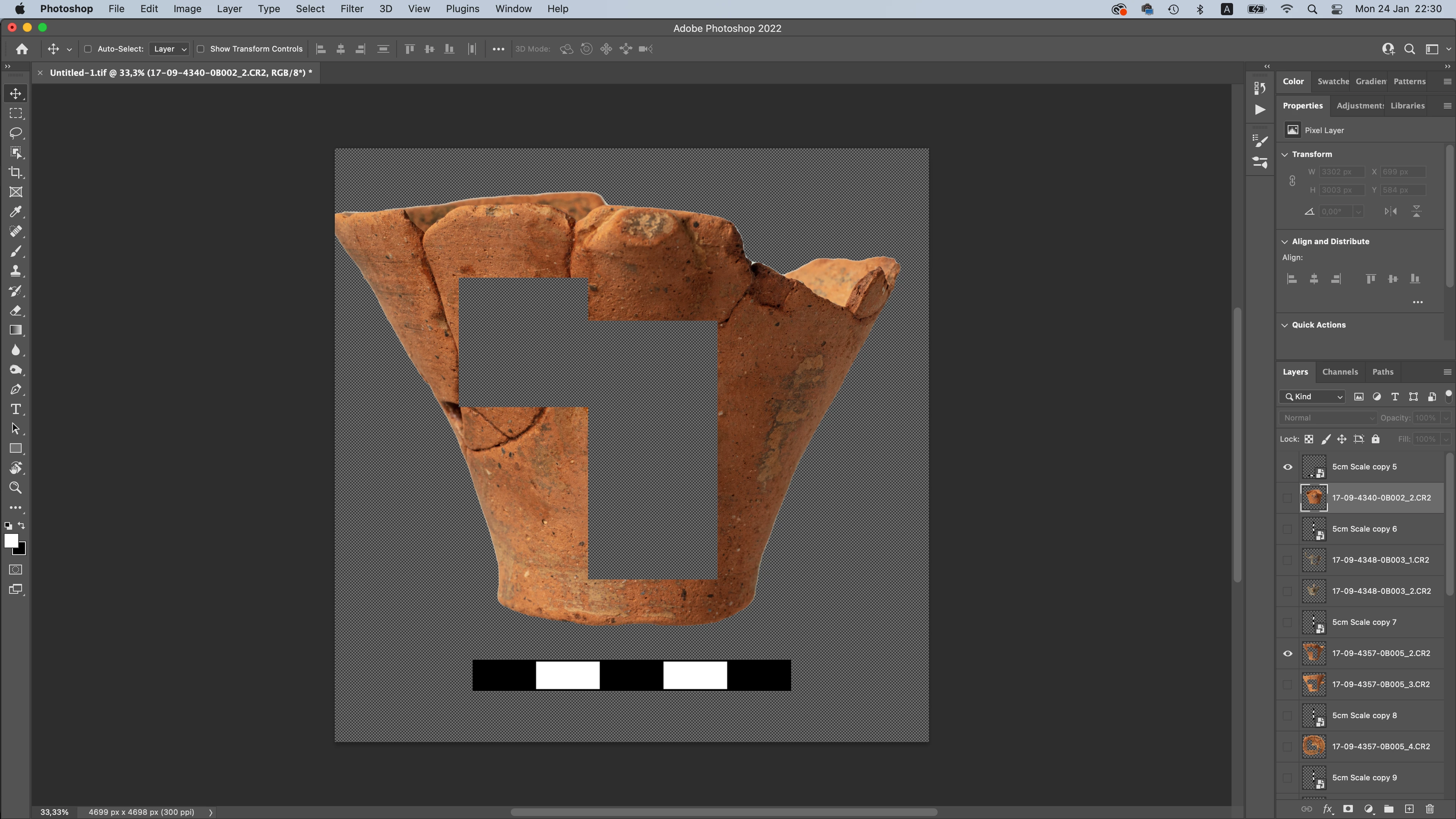Enable the Auto-Select checkbox

(x=88, y=49)
